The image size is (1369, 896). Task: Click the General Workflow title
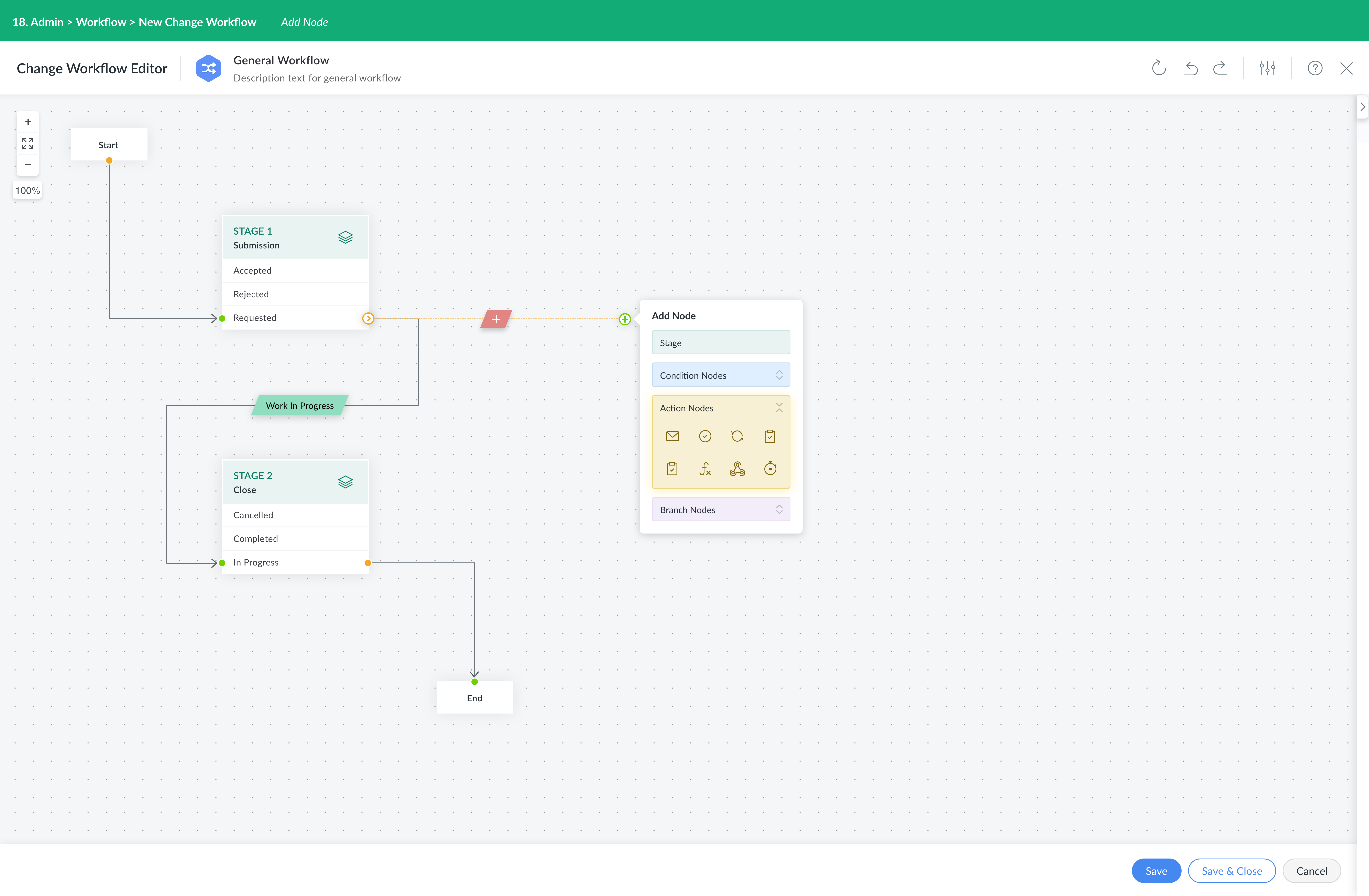(x=281, y=60)
